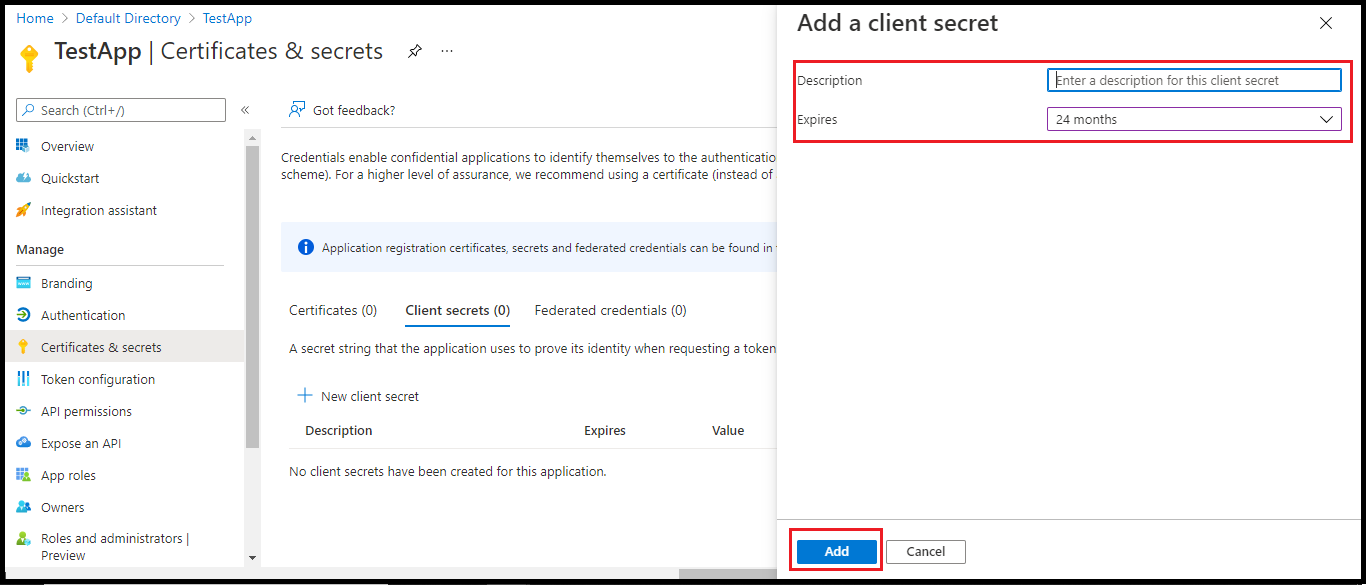Click the plus icon for New client secret
Screen dimensions: 1366x585
(x=305, y=396)
